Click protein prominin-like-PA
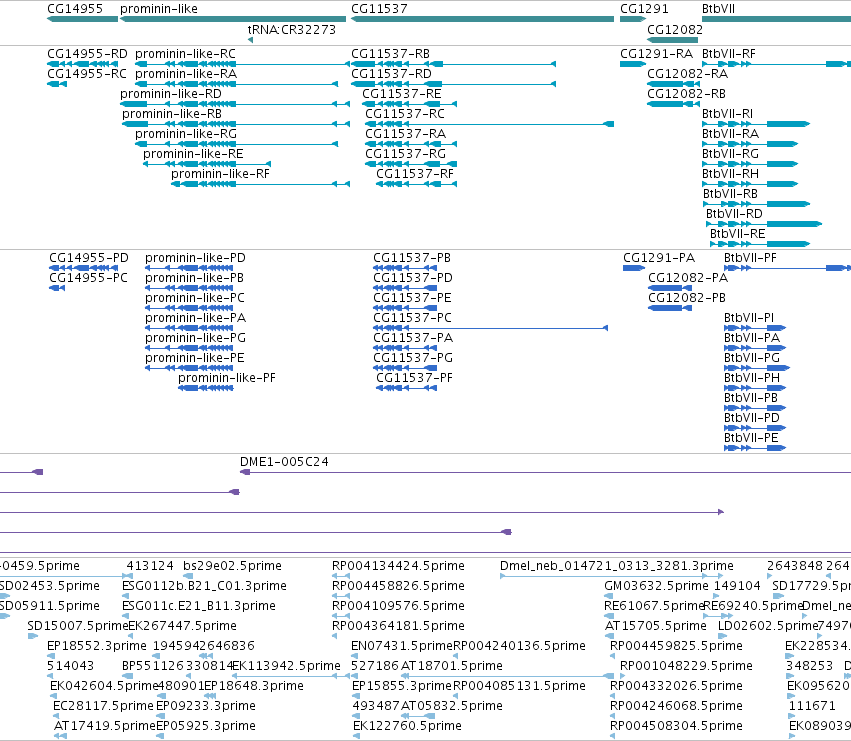This screenshot has height=741, width=851. pyautogui.click(x=195, y=318)
